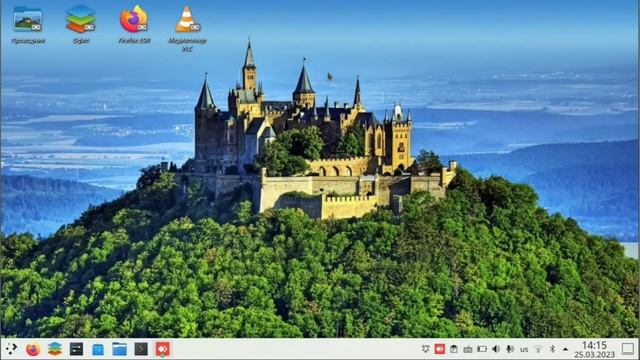Open the Wi-Fi network tray icon
640x360 pixels.
point(538,349)
